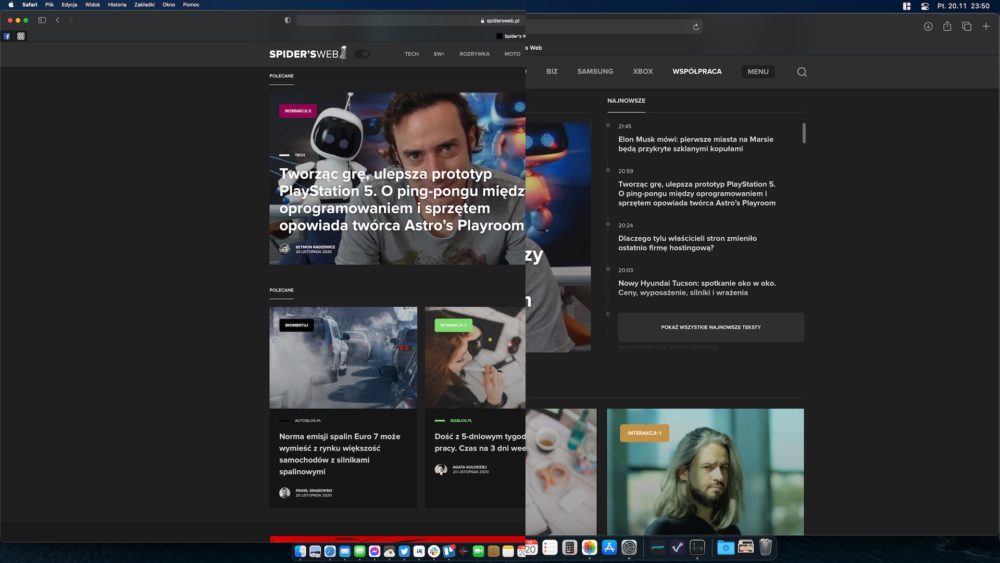Open Historia menu

(117, 4)
